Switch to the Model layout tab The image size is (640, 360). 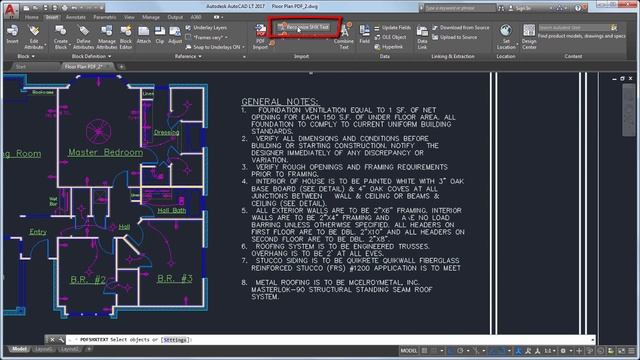(19, 349)
